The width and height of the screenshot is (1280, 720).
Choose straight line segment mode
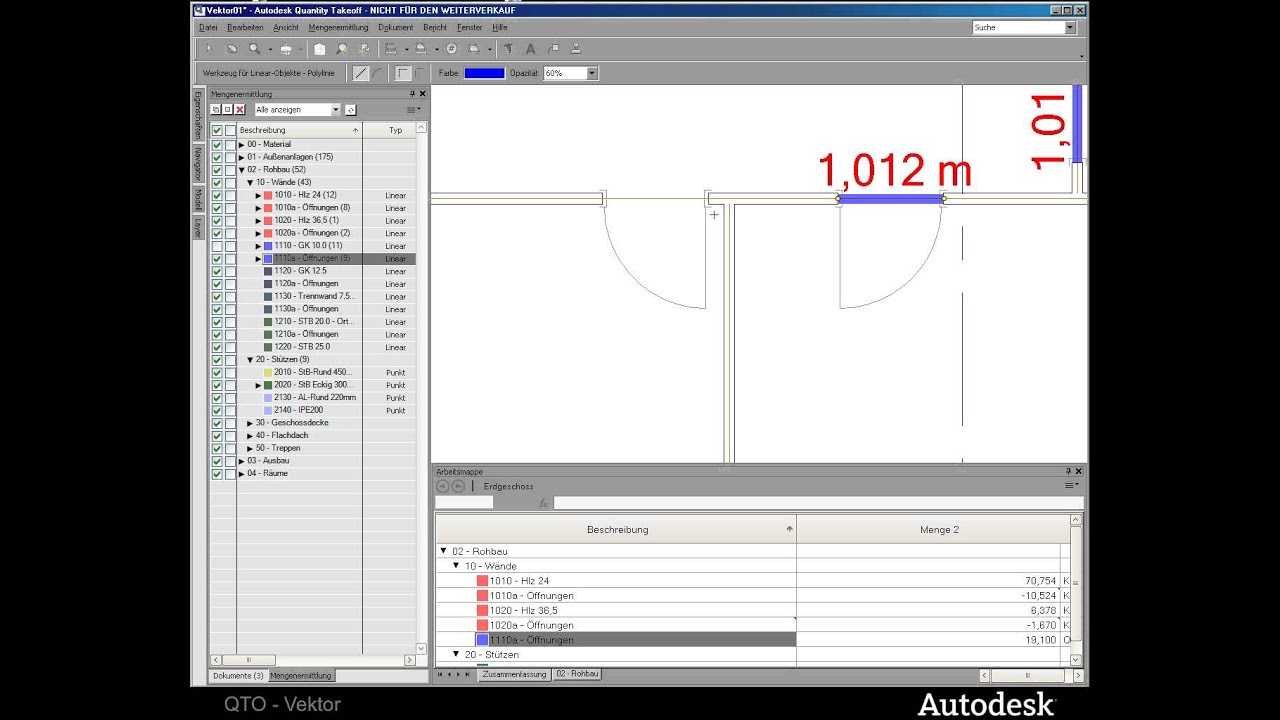pyautogui.click(x=360, y=73)
